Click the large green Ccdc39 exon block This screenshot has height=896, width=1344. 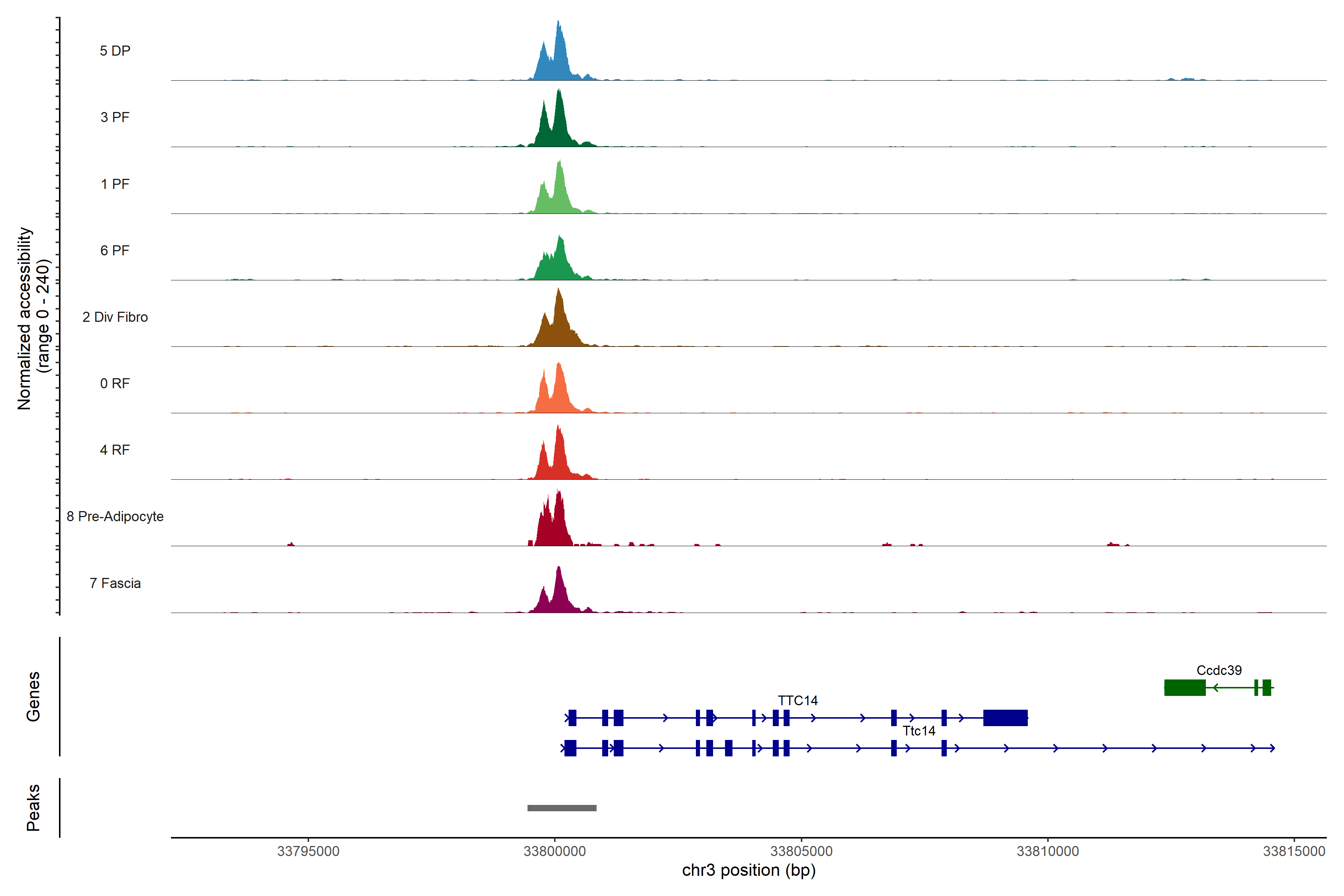(1185, 687)
